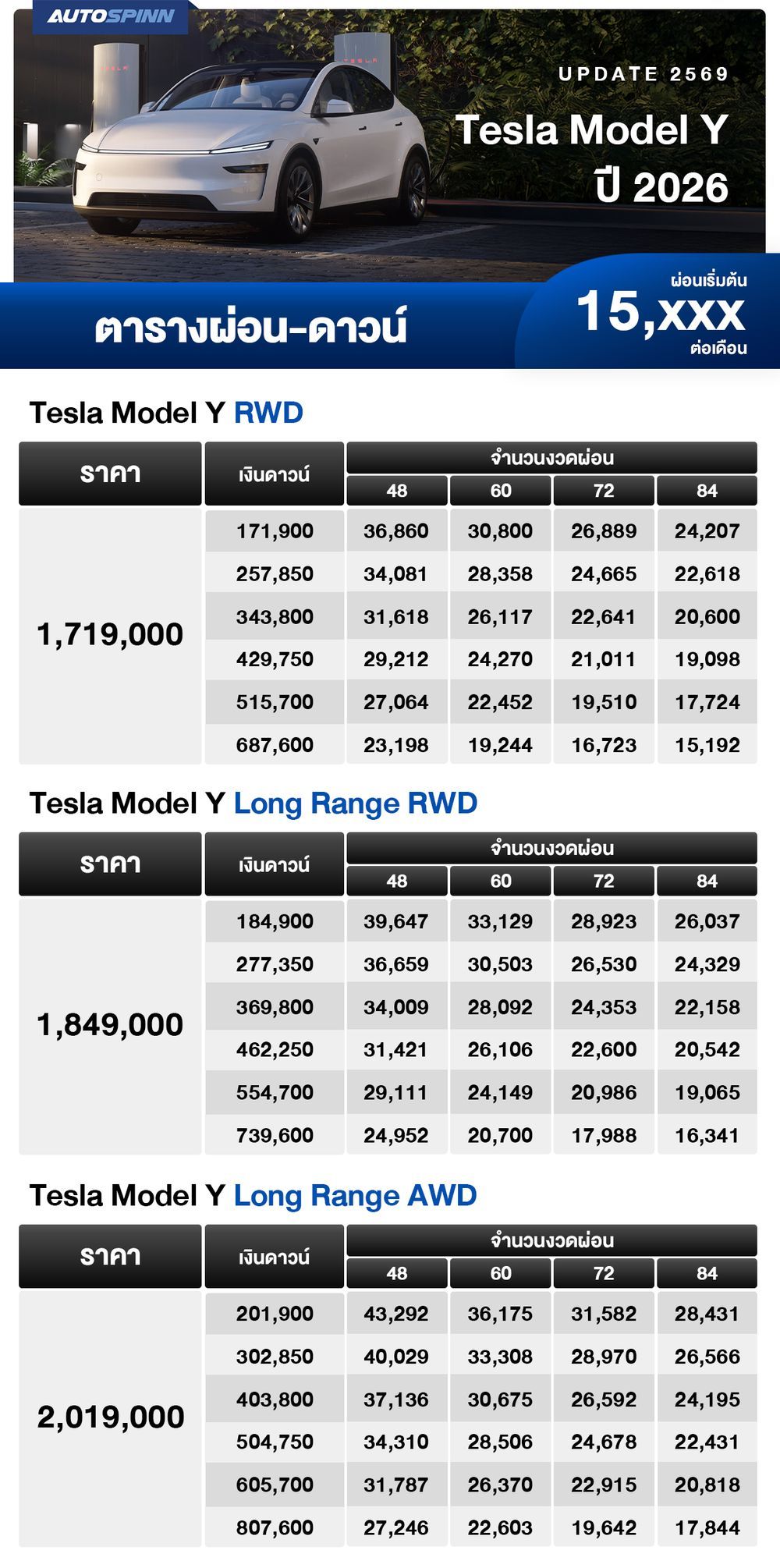Select the ตารางผ่อน-ดาวน์ banner heading
Screen dimensions: 780x1568
pos(251,328)
